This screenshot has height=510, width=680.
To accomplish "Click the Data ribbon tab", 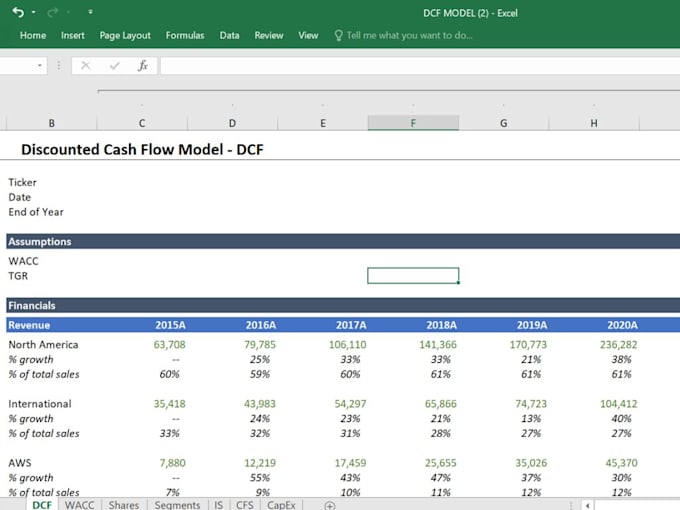I will (x=230, y=35).
